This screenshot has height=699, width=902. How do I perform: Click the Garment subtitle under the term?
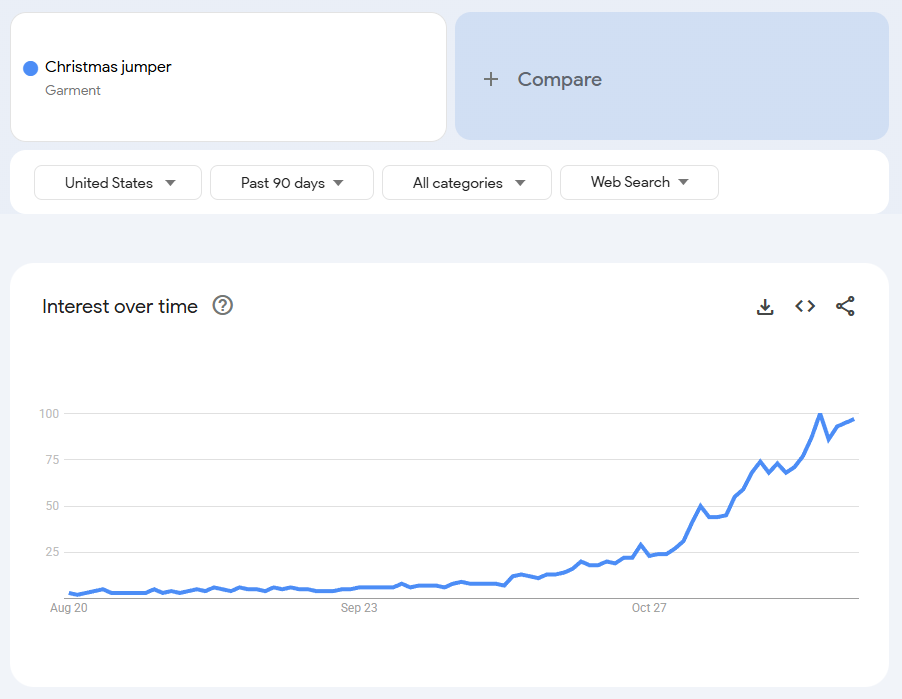click(x=73, y=91)
